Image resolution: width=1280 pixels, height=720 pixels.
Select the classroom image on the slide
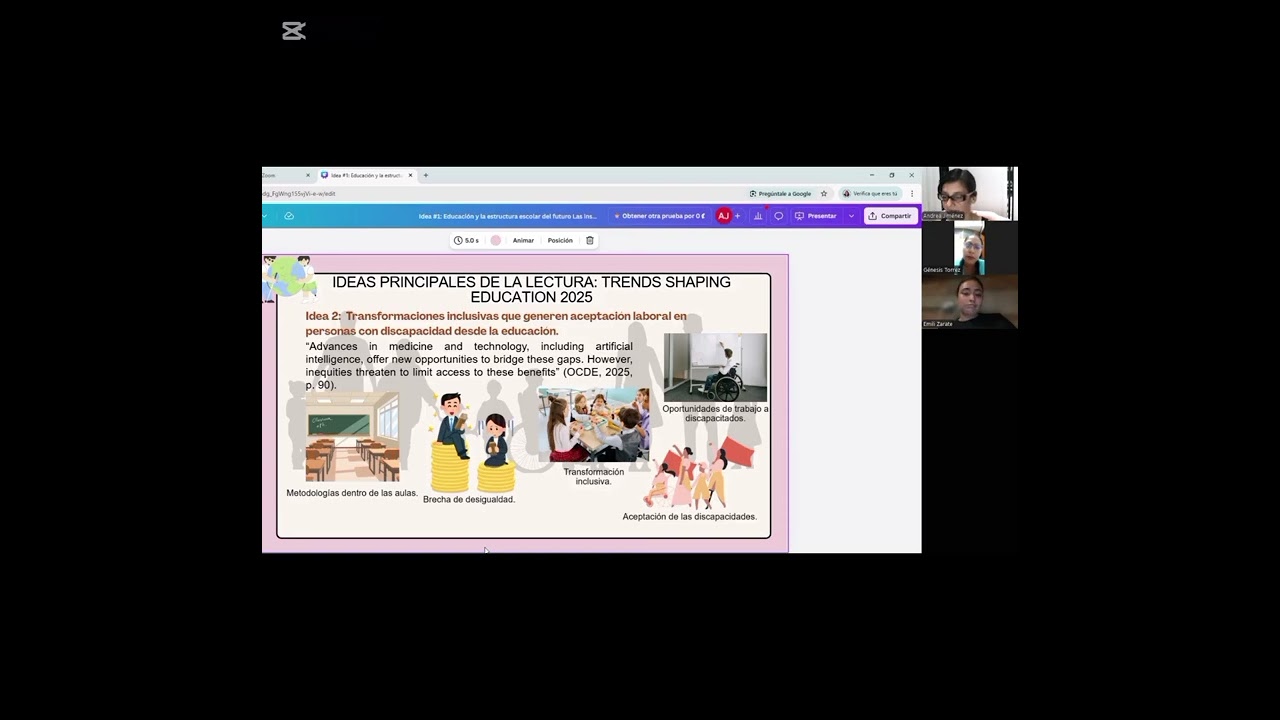(x=352, y=438)
